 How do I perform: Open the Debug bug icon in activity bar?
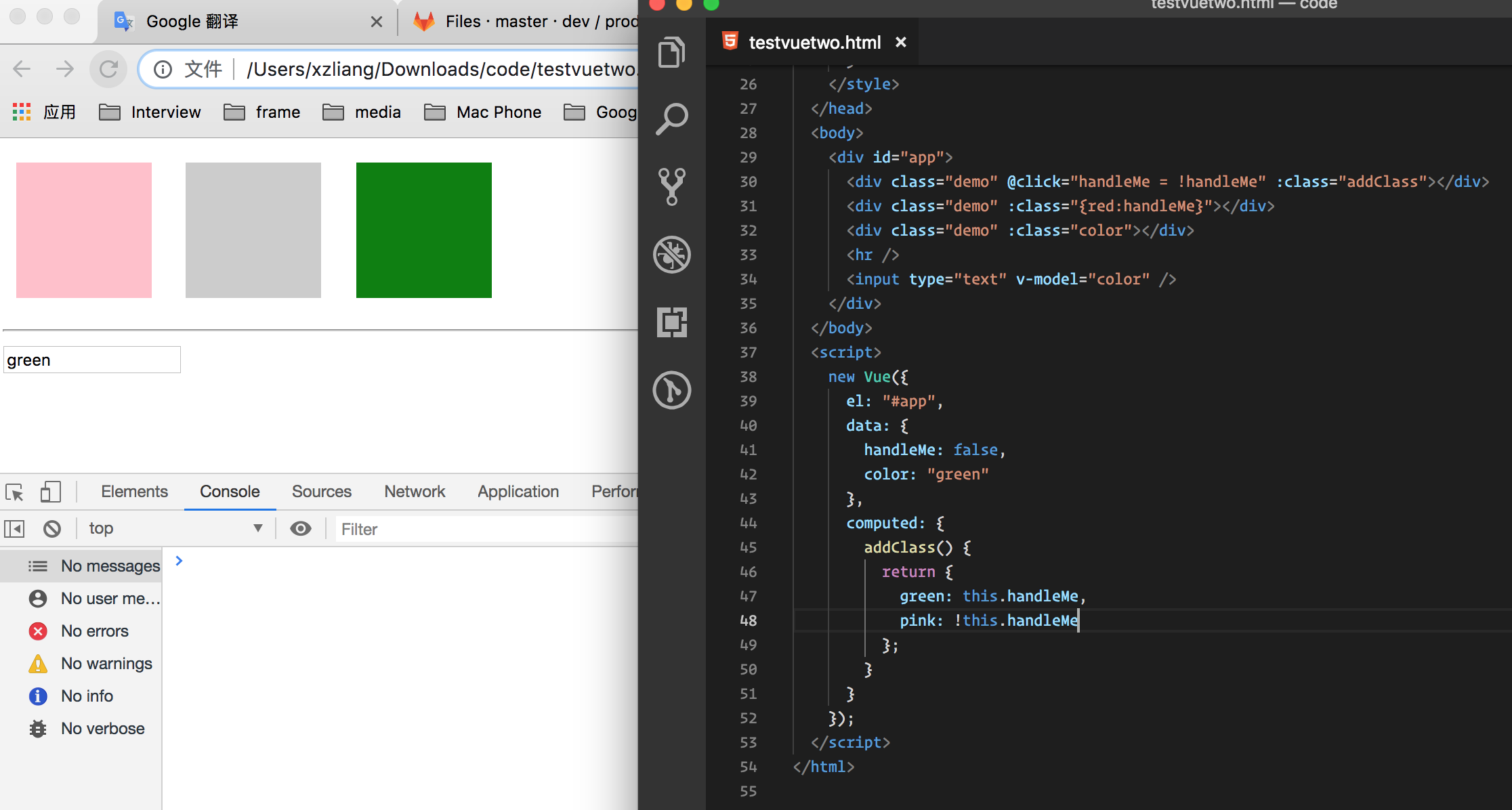(671, 255)
